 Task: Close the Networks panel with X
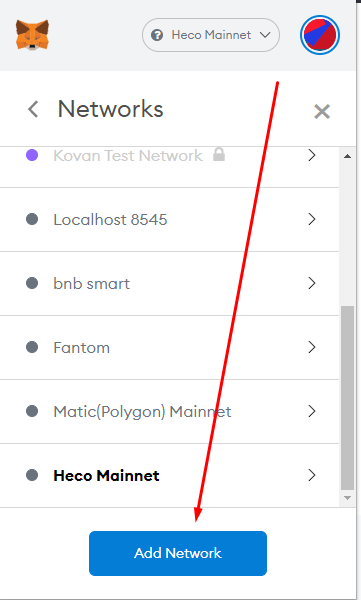[x=322, y=112]
